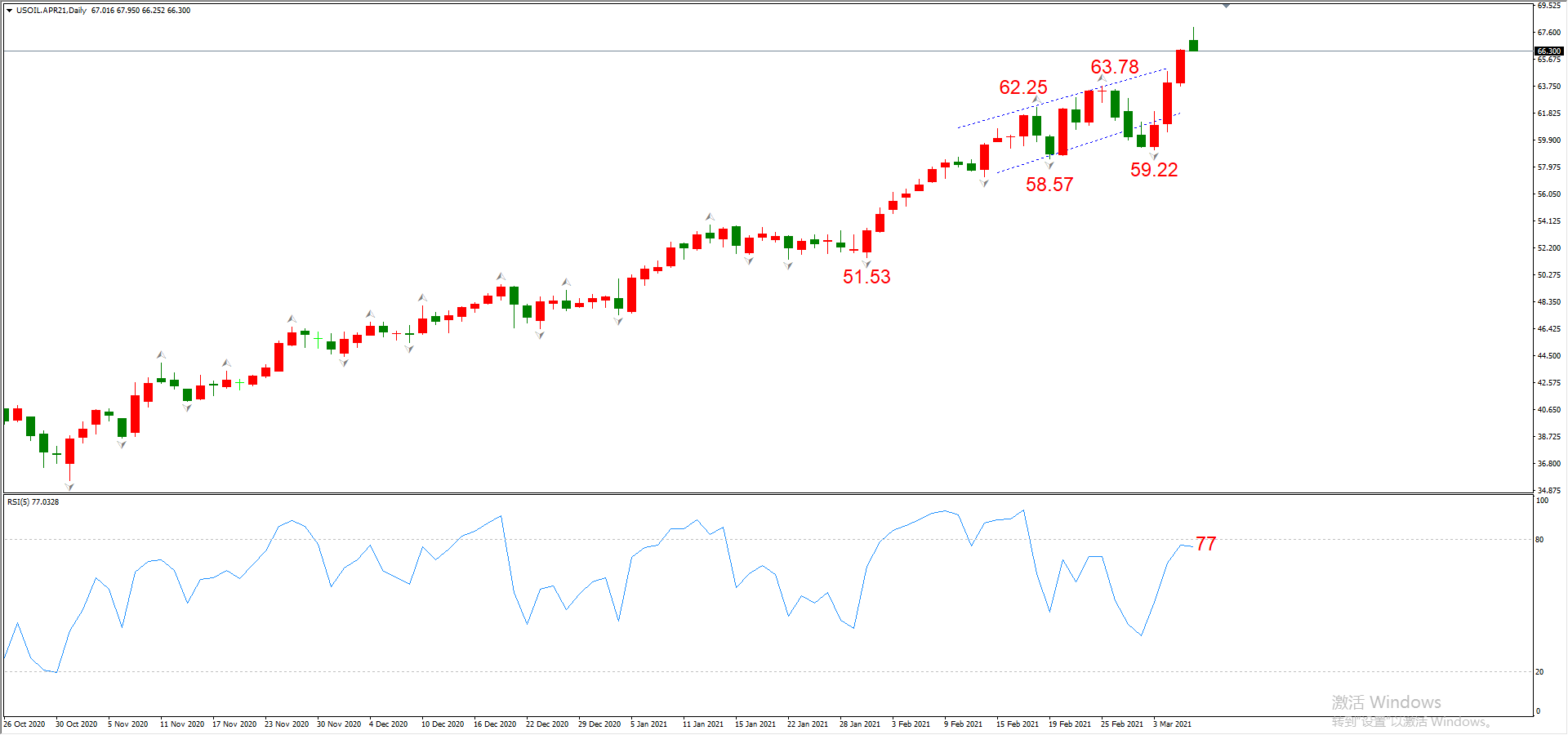The width and height of the screenshot is (1568, 735).
Task: Click the 100 level on RSI scale
Action: click(x=1542, y=501)
